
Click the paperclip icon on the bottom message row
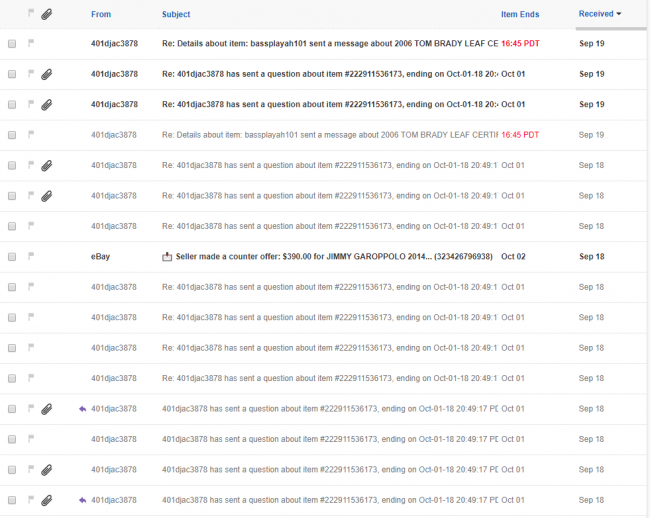[47, 499]
